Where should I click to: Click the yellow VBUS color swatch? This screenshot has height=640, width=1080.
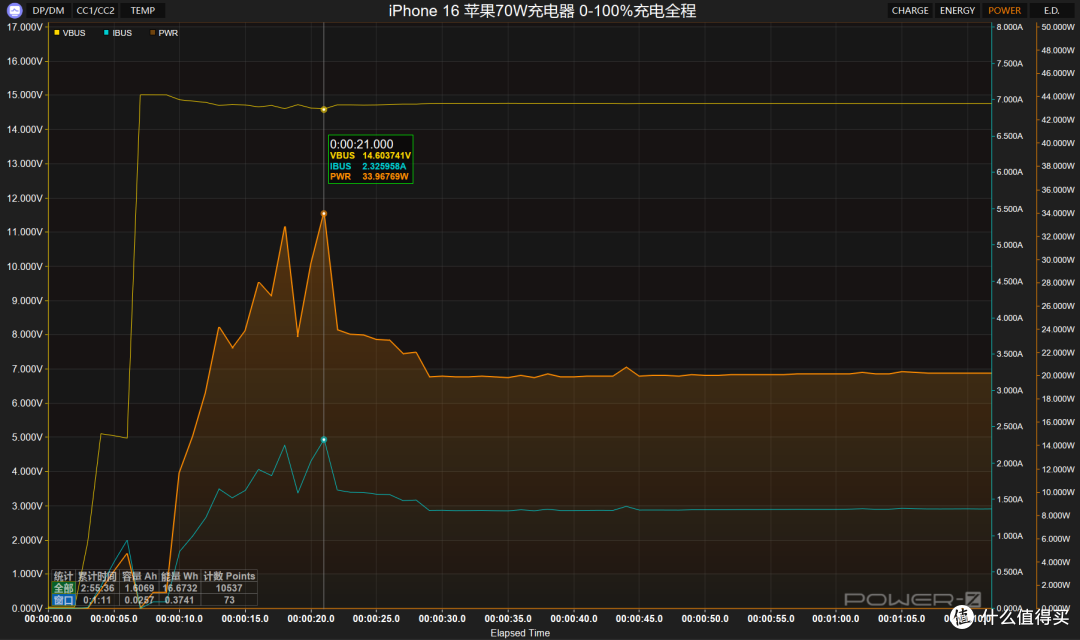click(x=56, y=32)
